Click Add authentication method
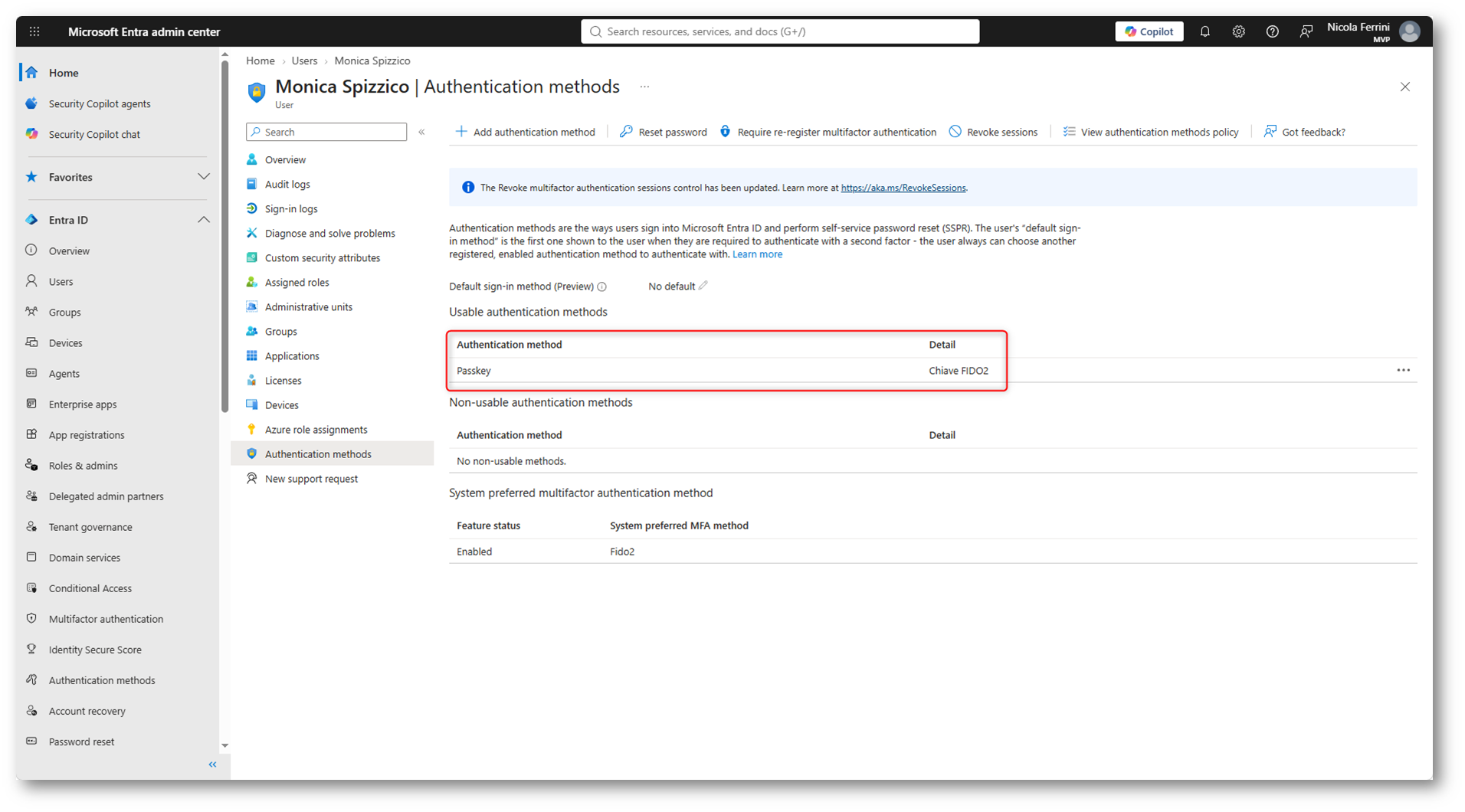Viewport: 1465px width, 812px height. tap(525, 132)
